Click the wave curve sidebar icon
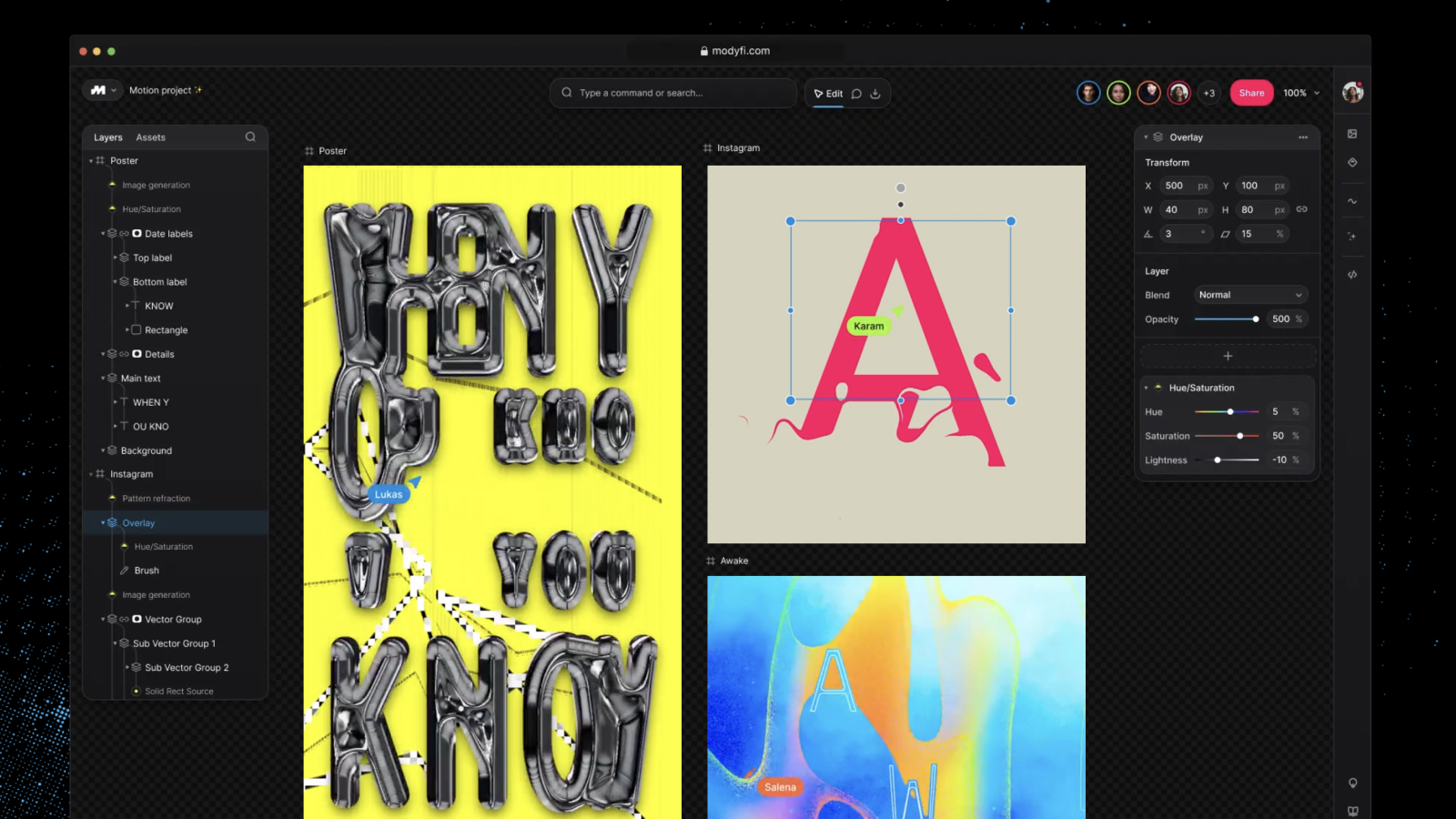 [x=1352, y=201]
